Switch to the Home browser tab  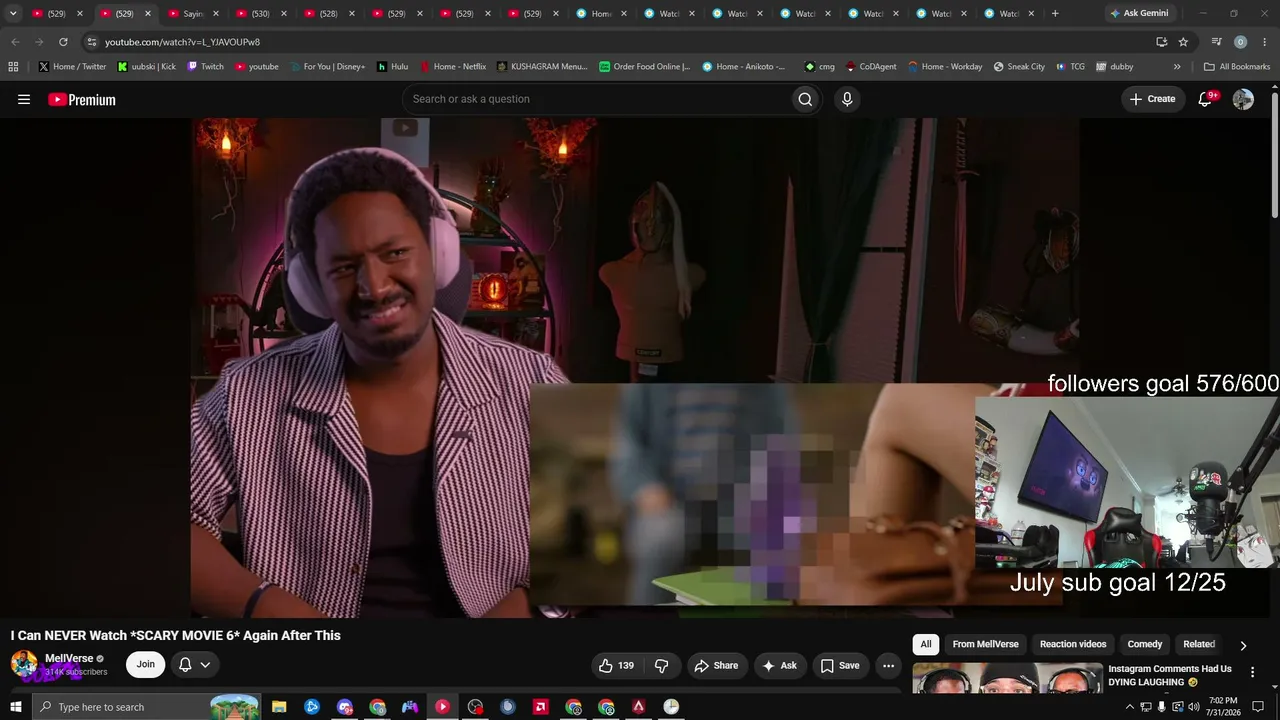pyautogui.click(x=601, y=14)
